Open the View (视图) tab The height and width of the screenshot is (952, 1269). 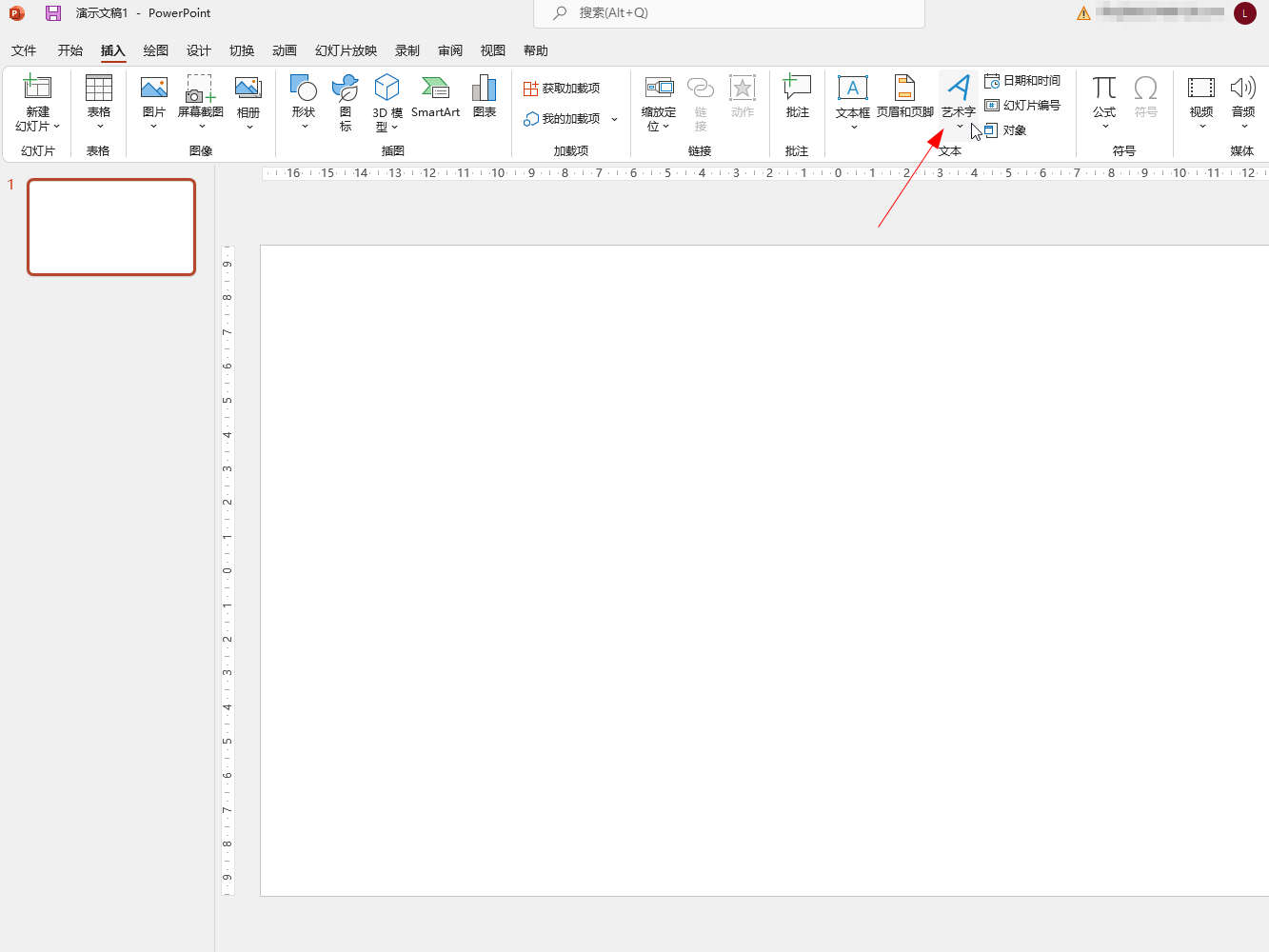[x=493, y=50]
